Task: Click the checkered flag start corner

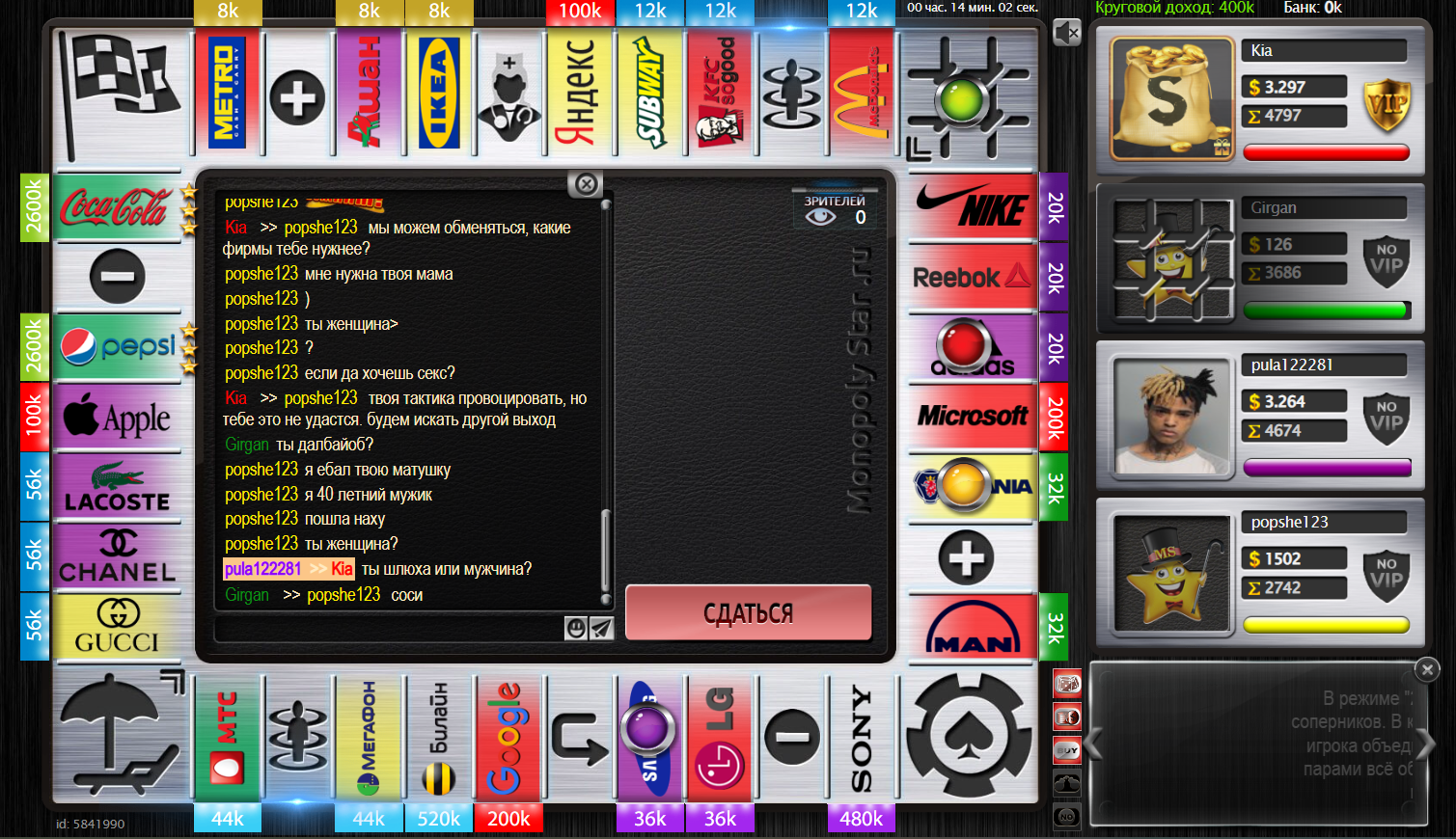Action: pos(120,93)
